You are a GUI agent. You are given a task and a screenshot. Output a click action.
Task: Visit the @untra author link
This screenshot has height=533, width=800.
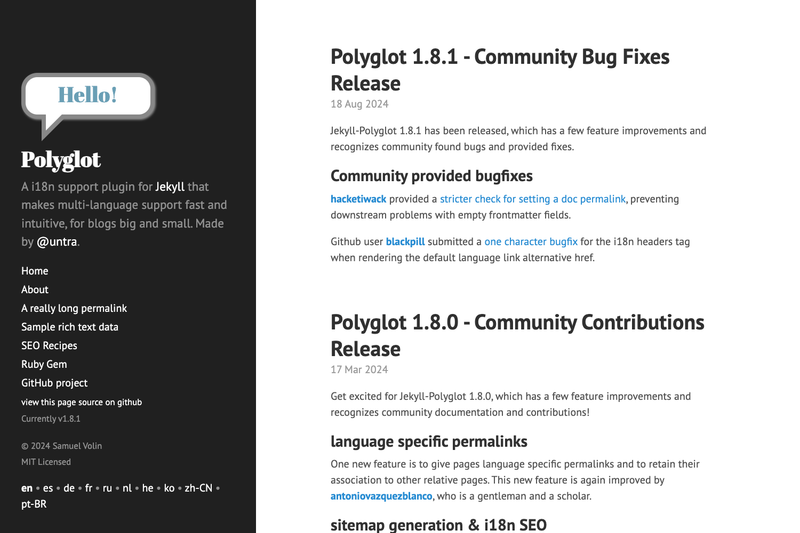point(57,242)
